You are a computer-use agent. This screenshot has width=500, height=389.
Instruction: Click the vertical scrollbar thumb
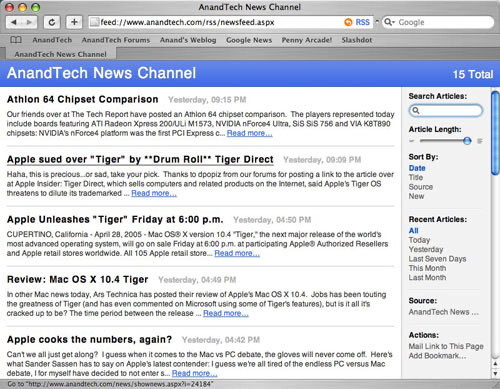495,133
